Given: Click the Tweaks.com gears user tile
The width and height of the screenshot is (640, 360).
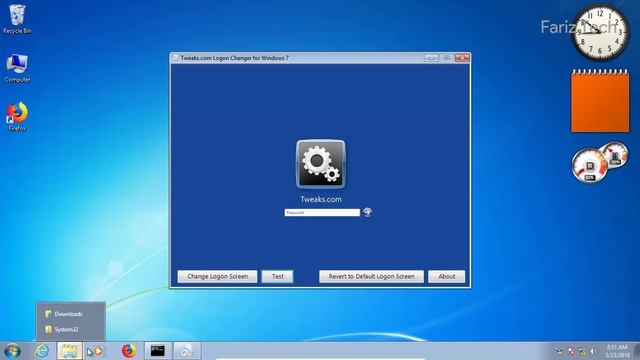Looking at the screenshot, I should coord(321,164).
